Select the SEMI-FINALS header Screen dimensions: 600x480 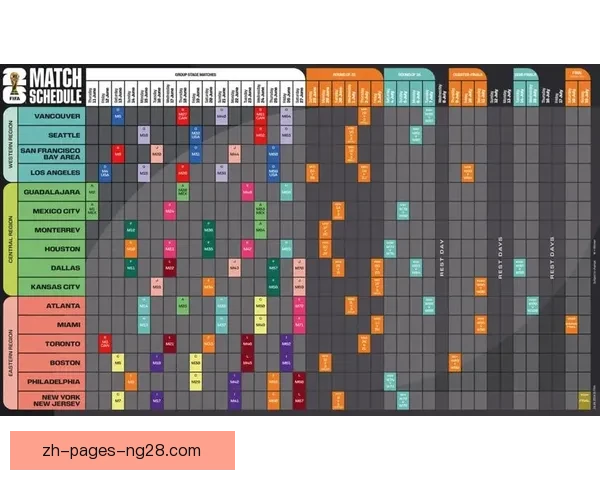pyautogui.click(x=526, y=75)
